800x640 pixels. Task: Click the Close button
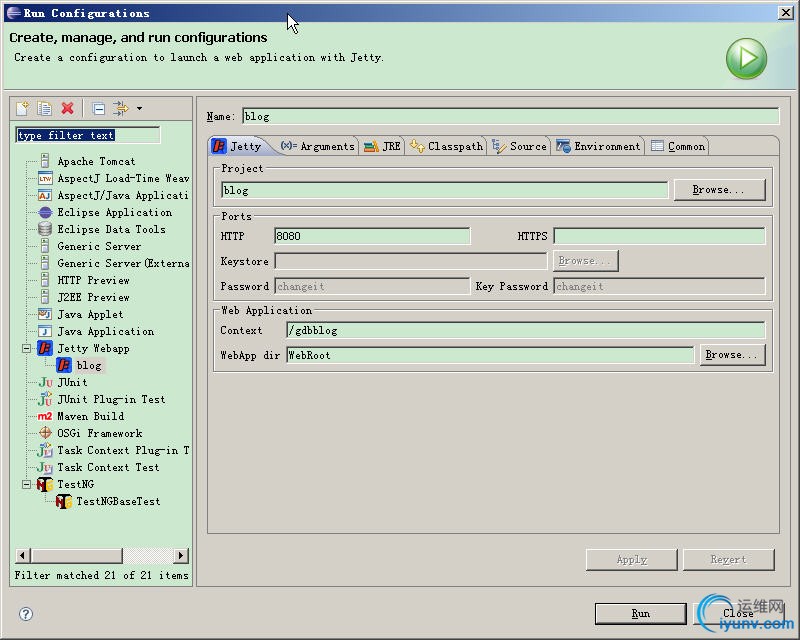tap(738, 613)
